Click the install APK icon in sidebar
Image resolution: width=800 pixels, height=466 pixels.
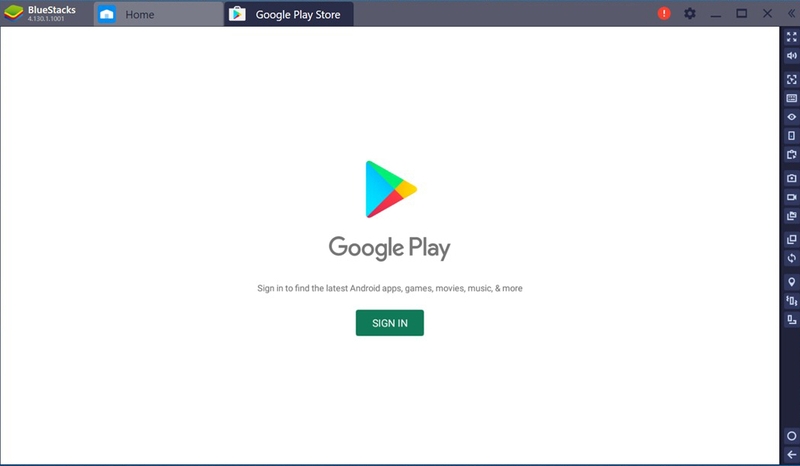tap(791, 154)
